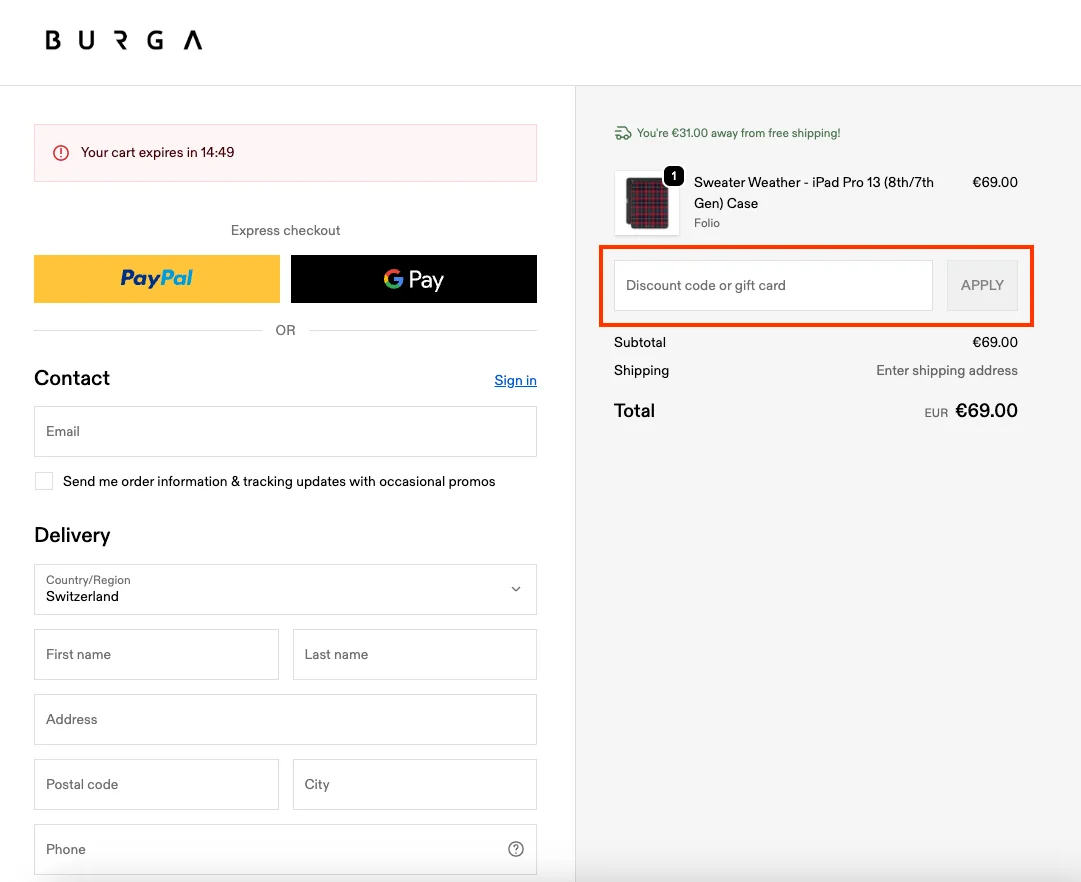Click the phone help question mark icon
This screenshot has height=882, width=1081.
[x=516, y=849]
